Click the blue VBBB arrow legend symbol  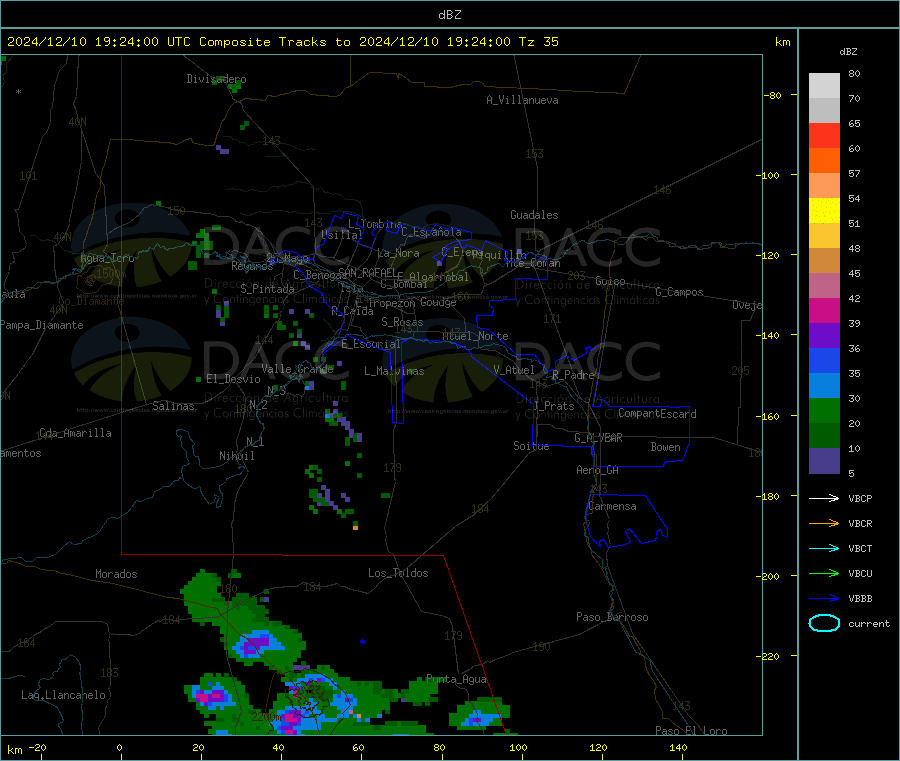click(824, 599)
